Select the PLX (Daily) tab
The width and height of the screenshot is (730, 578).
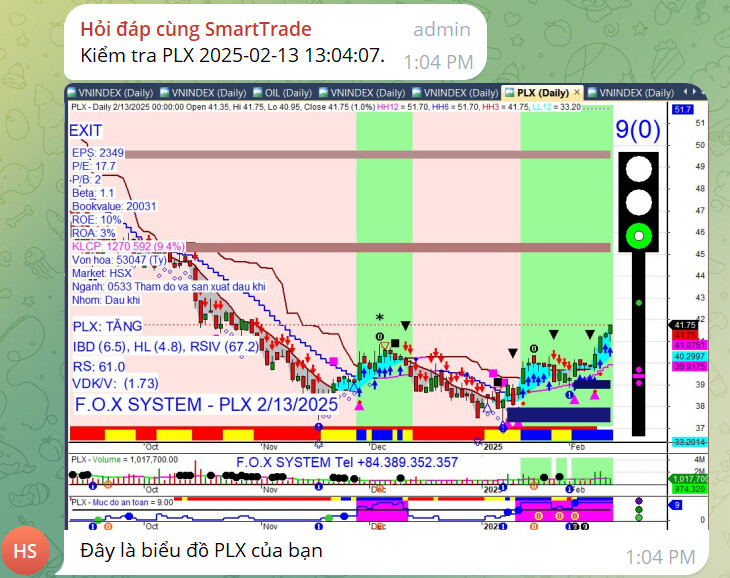coord(543,93)
